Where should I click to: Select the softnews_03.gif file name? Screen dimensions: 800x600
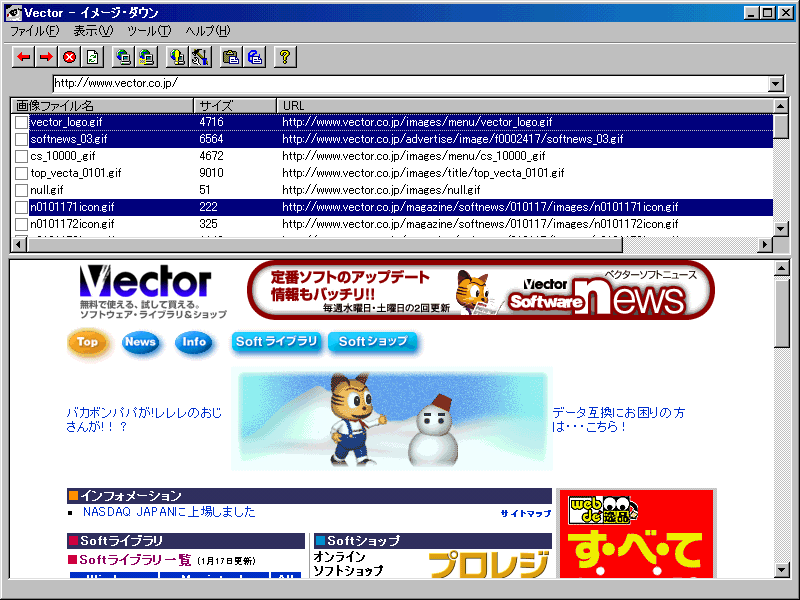[69, 139]
